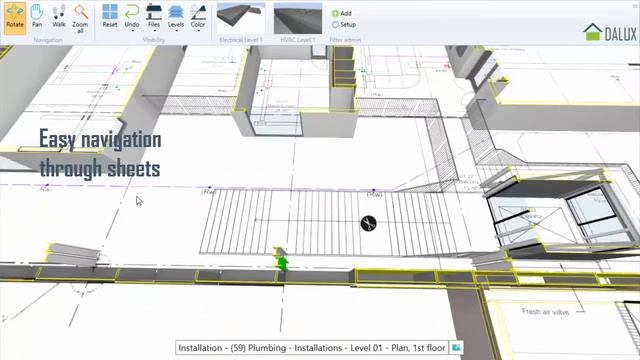Click the green arrow marker on wall
Screen dimensions: 640x360
[x=282, y=263]
